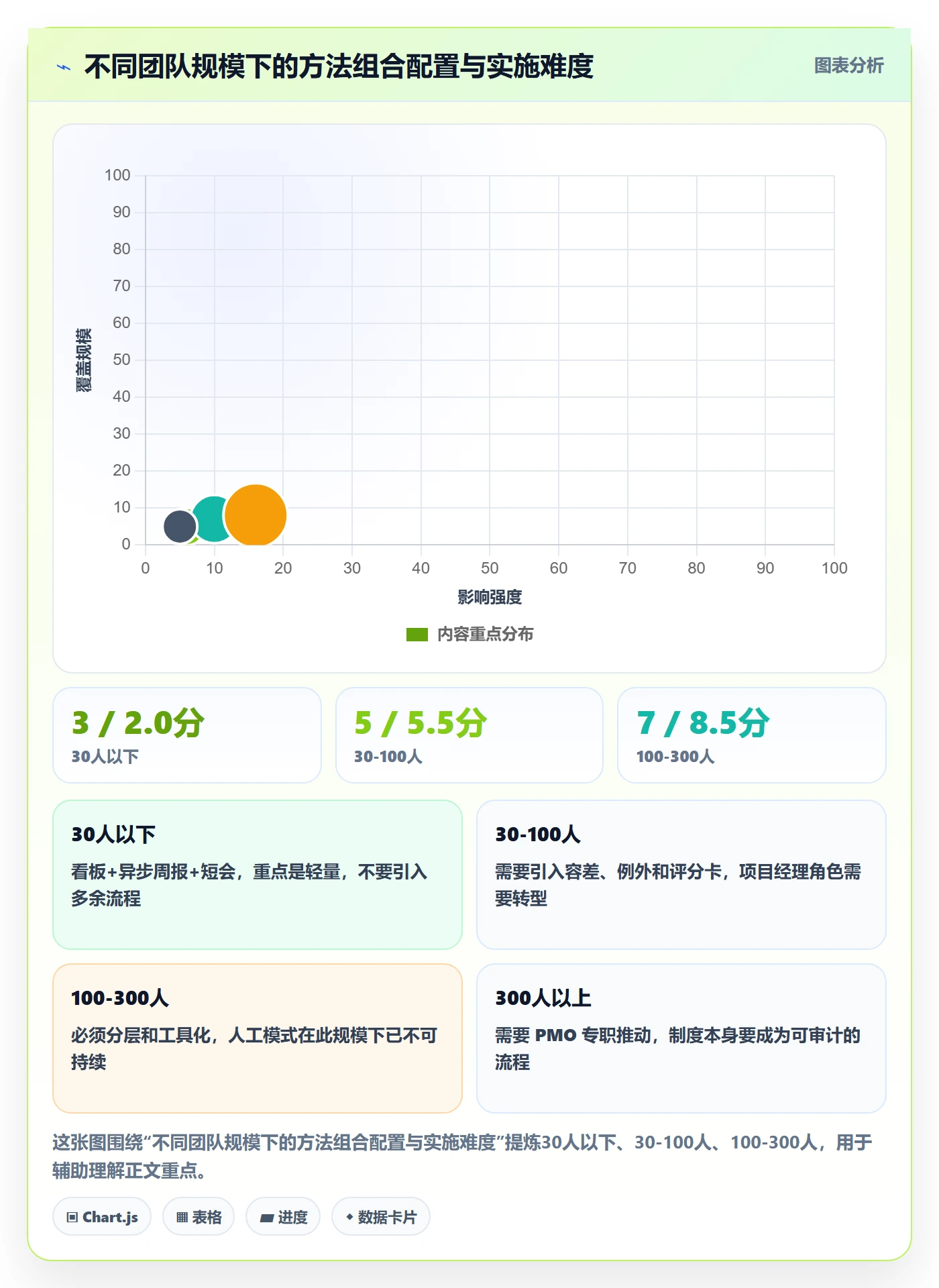
Task: Click the 30人以下 label under 3 / 2.0分
Action: 105,757
